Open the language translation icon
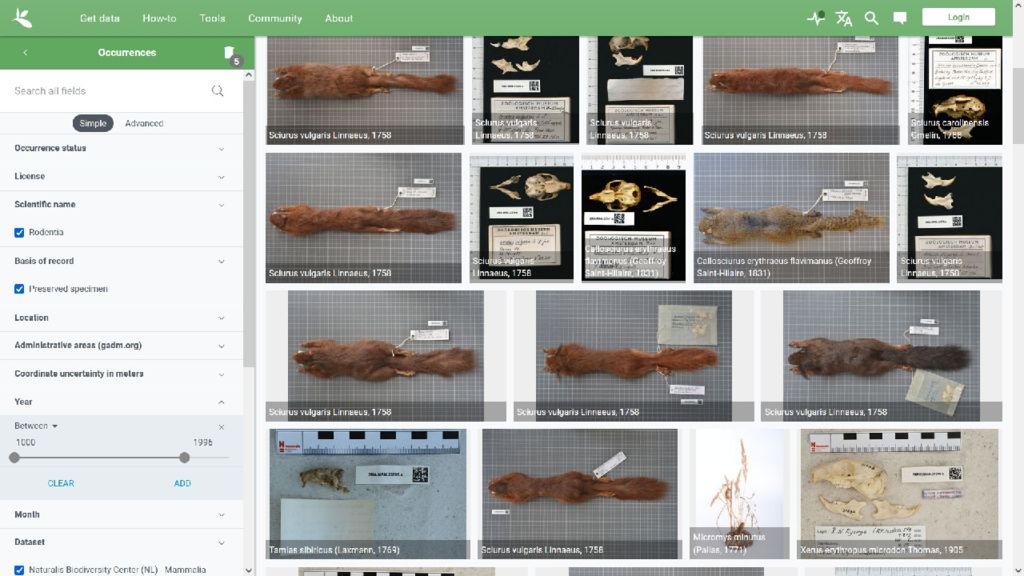Viewport: 1024px width, 576px height. pyautogui.click(x=844, y=18)
